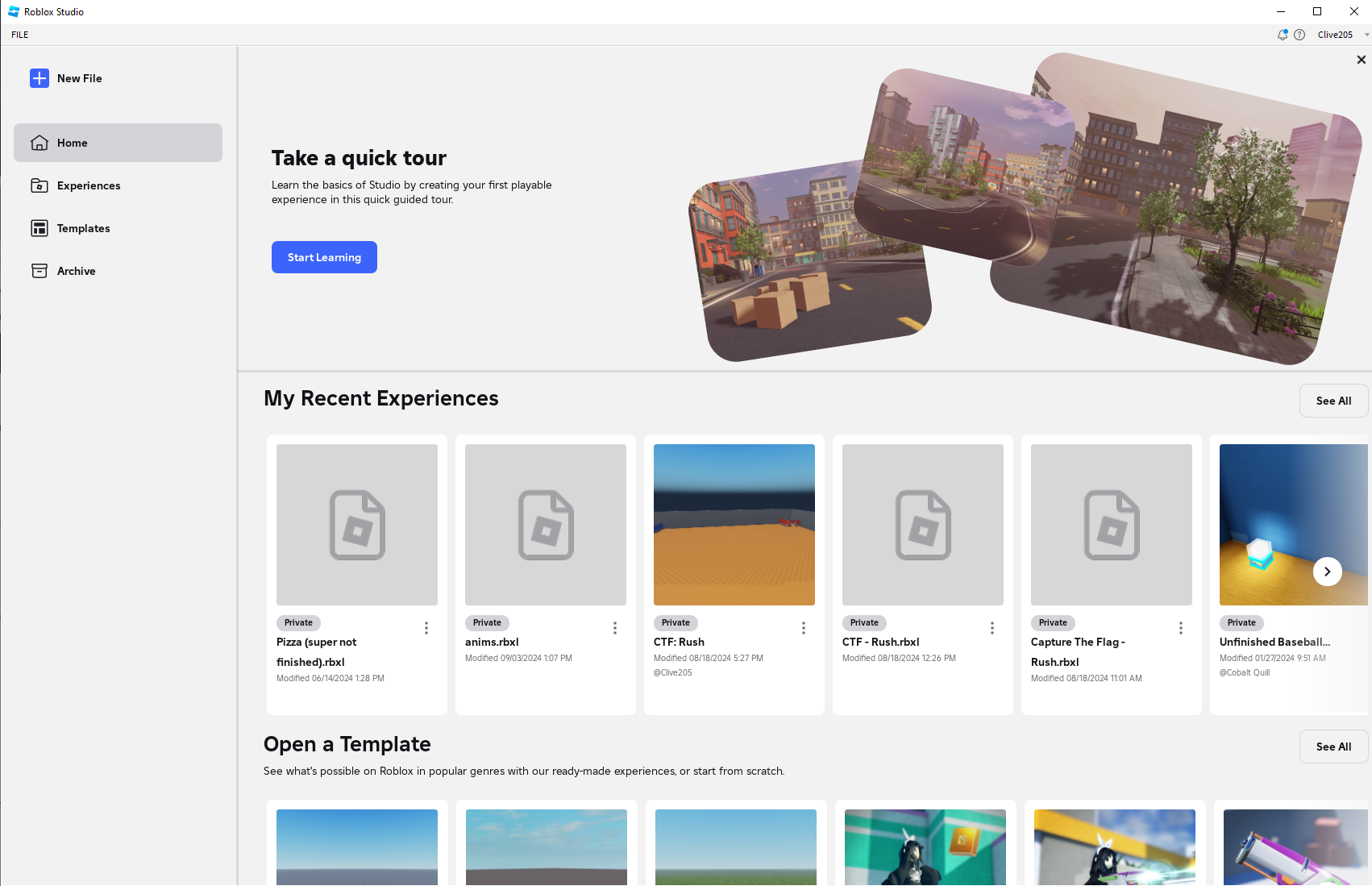This screenshot has height=886, width=1372.
Task: Open the CTF: Rush experience thumbnail
Action: [x=734, y=525]
